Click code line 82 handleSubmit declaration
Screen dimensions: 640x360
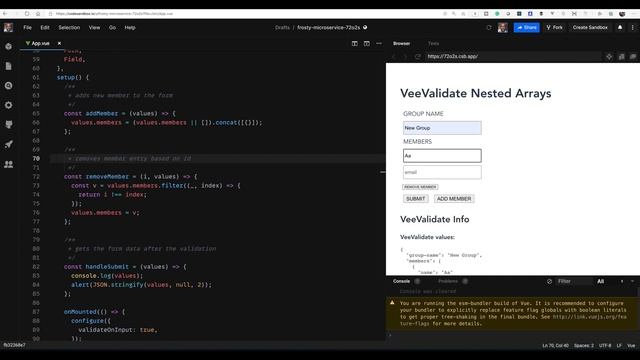click(125, 267)
